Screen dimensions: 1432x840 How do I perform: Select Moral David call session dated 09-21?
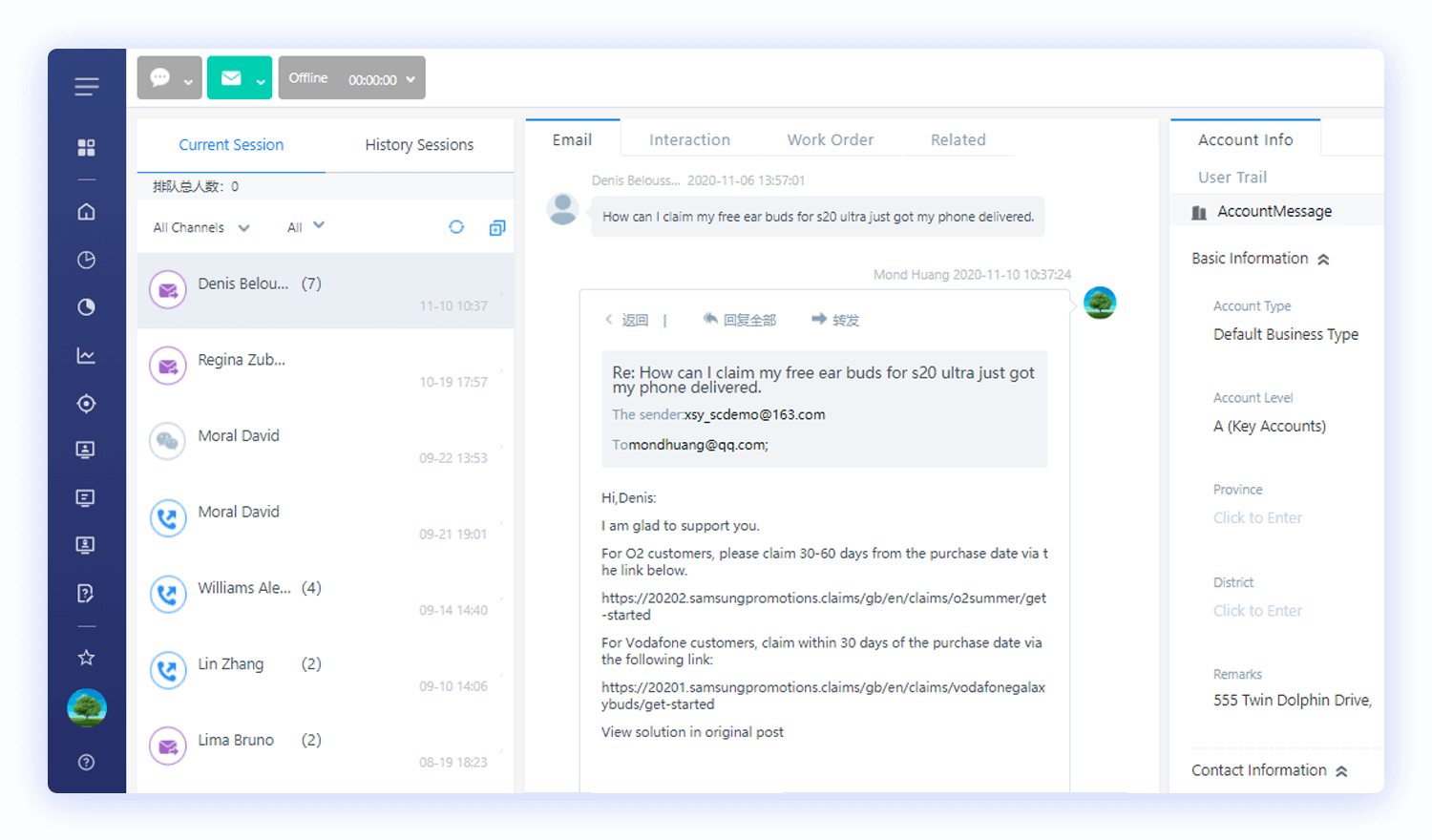coord(326,520)
